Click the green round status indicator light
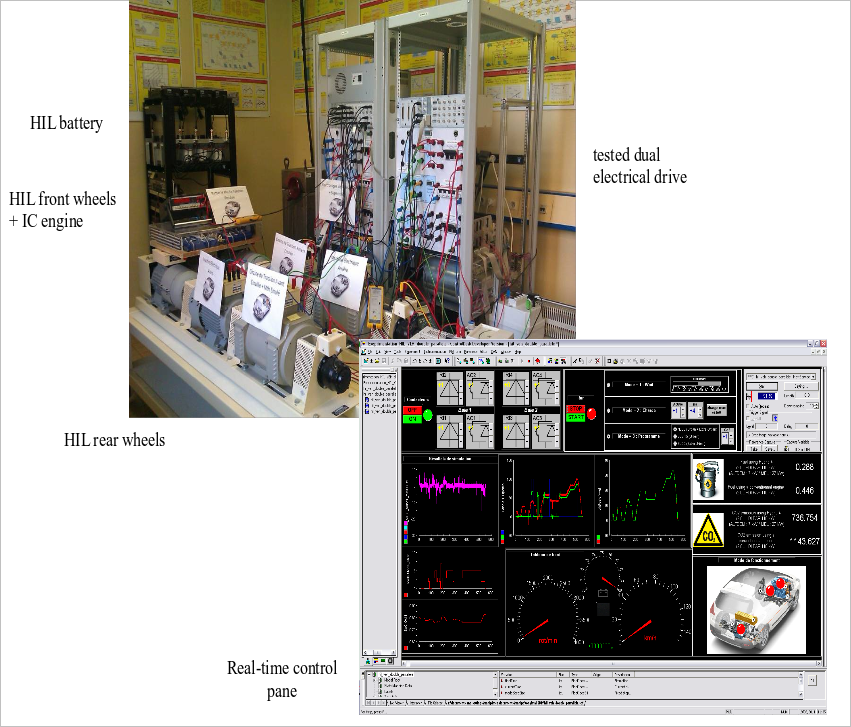The image size is (851, 727). tap(427, 414)
